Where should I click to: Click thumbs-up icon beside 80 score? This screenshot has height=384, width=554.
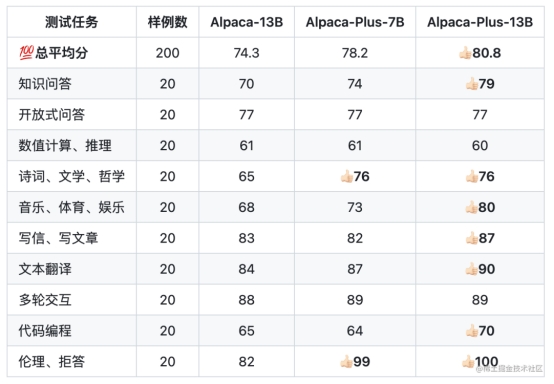(x=472, y=207)
